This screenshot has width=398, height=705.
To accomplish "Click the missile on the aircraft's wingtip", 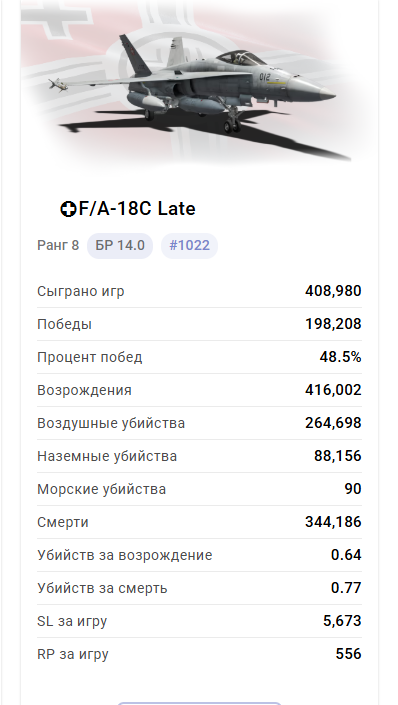I will tap(58, 84).
